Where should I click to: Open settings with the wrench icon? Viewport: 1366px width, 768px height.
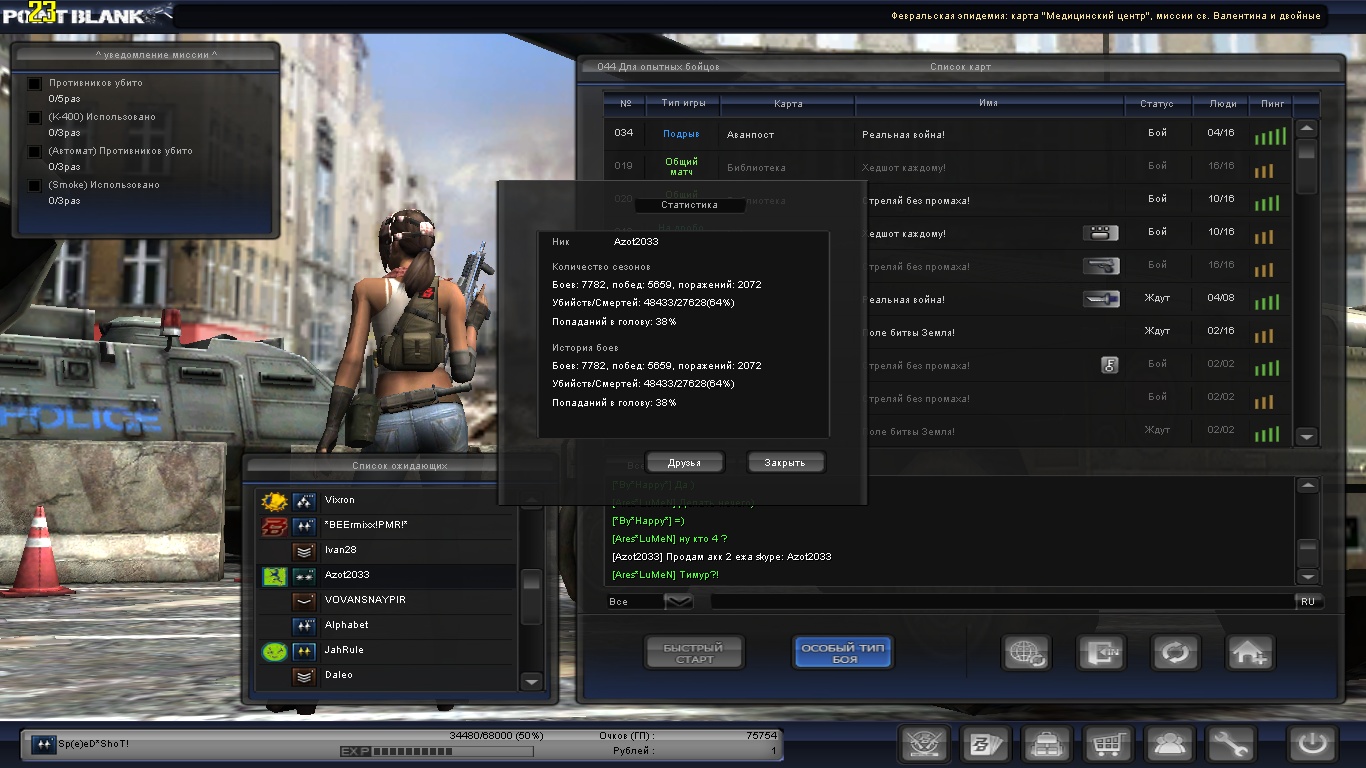point(1230,744)
